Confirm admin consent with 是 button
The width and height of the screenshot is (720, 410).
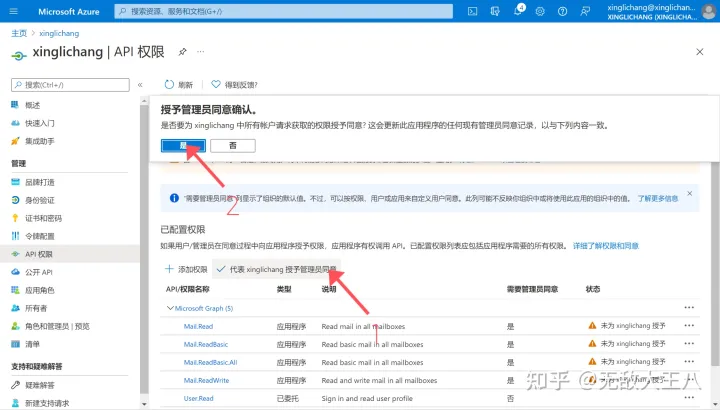click(x=183, y=145)
